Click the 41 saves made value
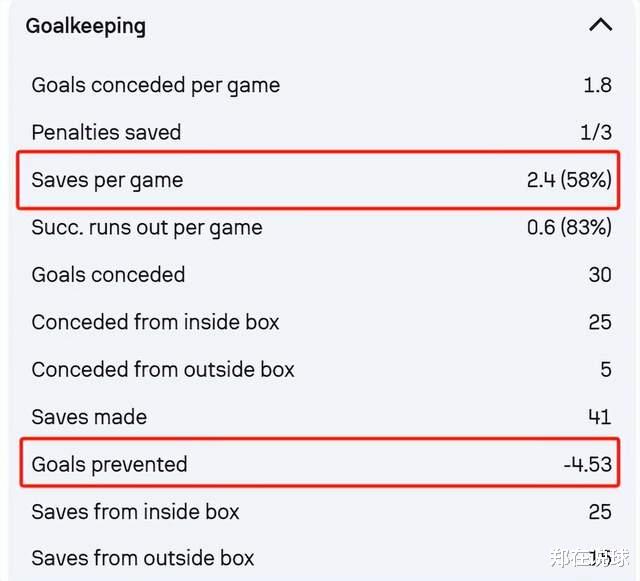Screen dimensions: 640x581 tap(600, 417)
